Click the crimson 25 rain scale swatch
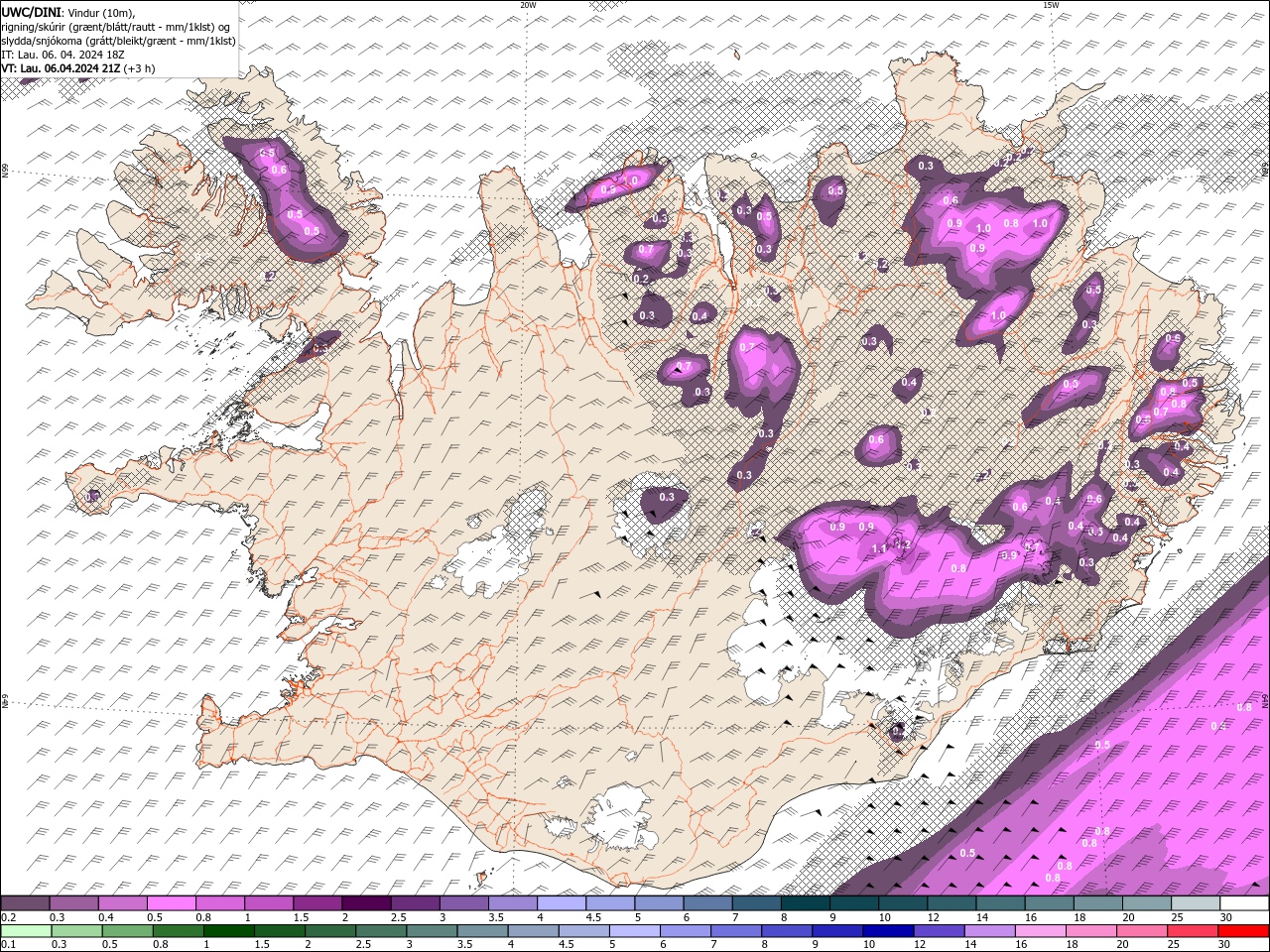The height and width of the screenshot is (952, 1270). (x=1193, y=931)
